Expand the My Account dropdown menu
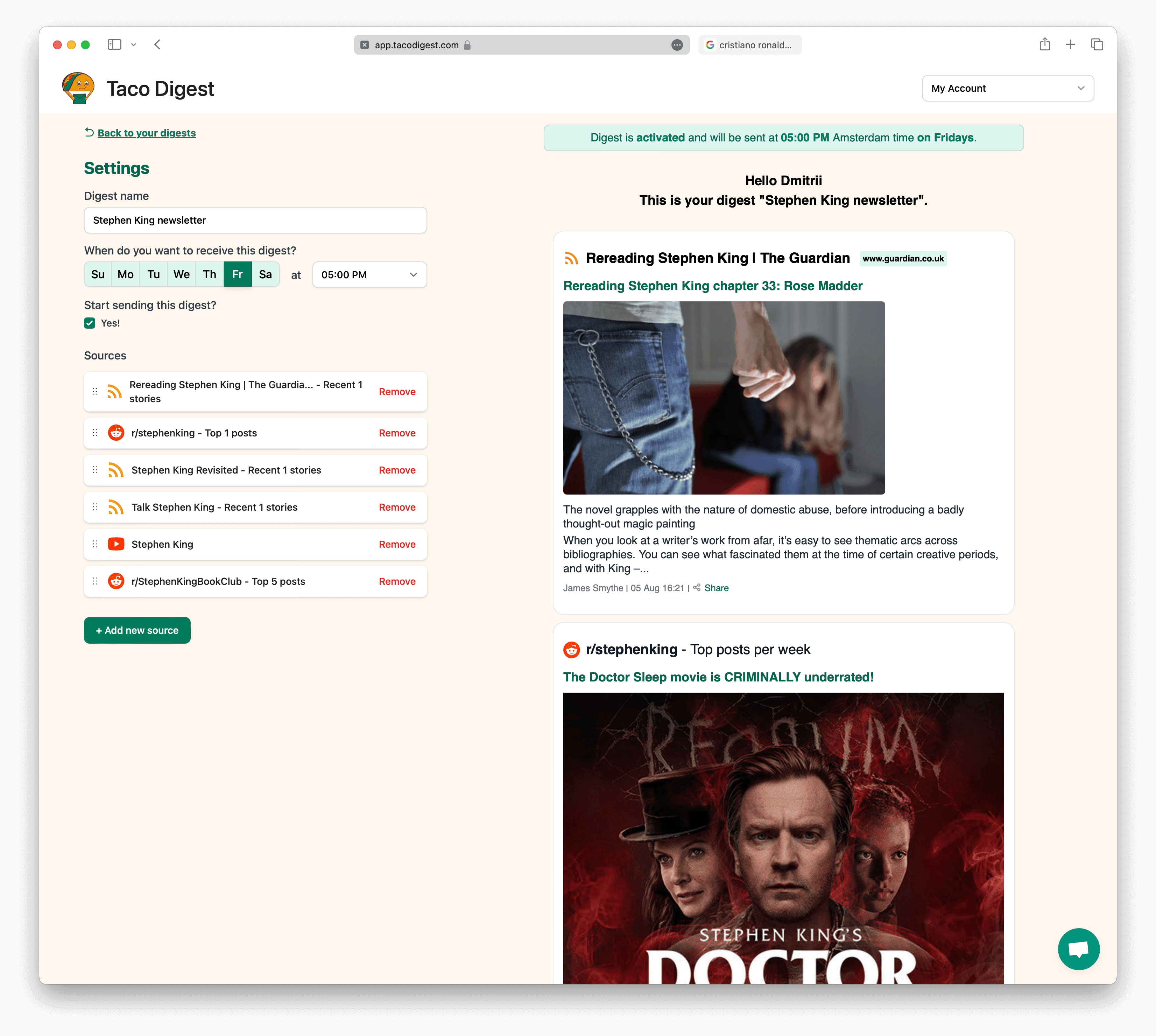 (x=1007, y=88)
